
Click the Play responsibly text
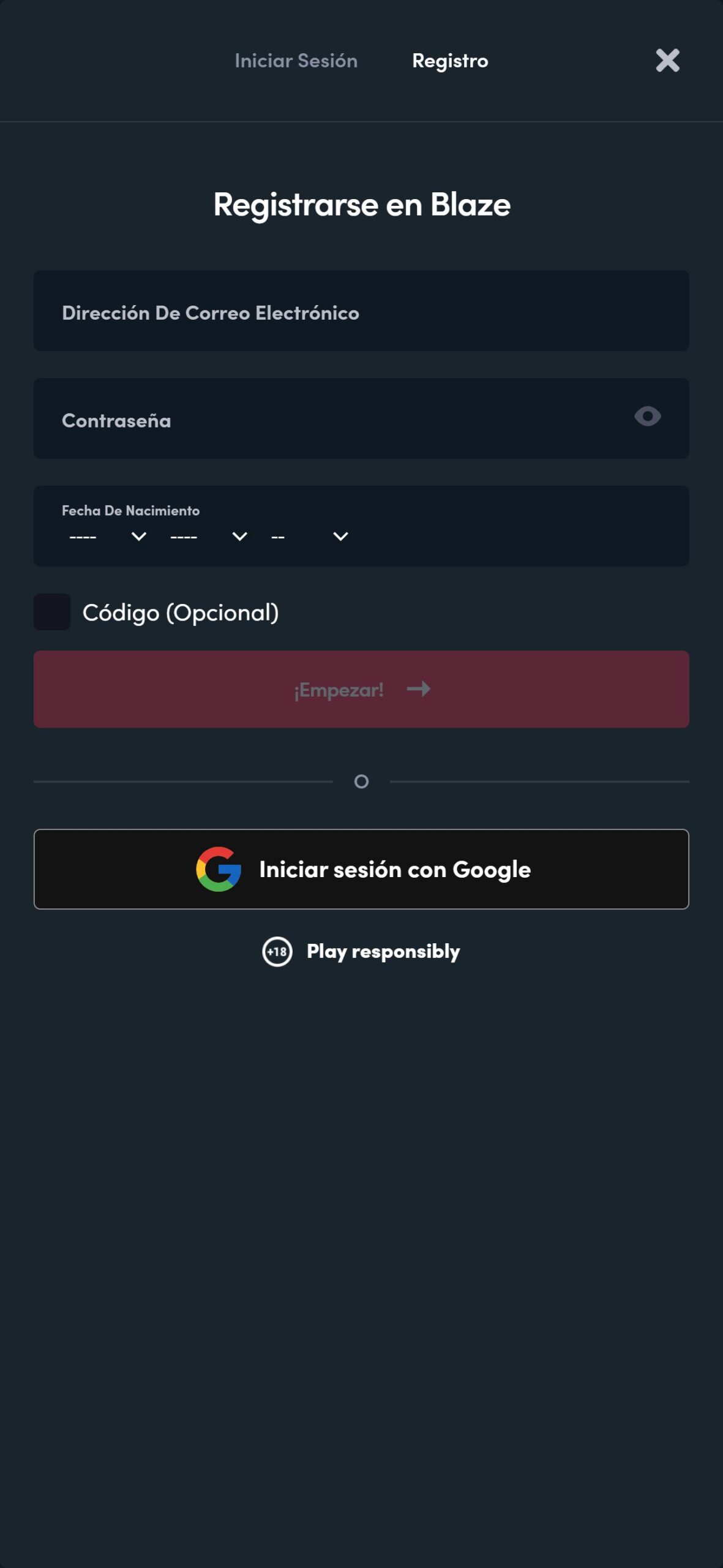tap(383, 952)
